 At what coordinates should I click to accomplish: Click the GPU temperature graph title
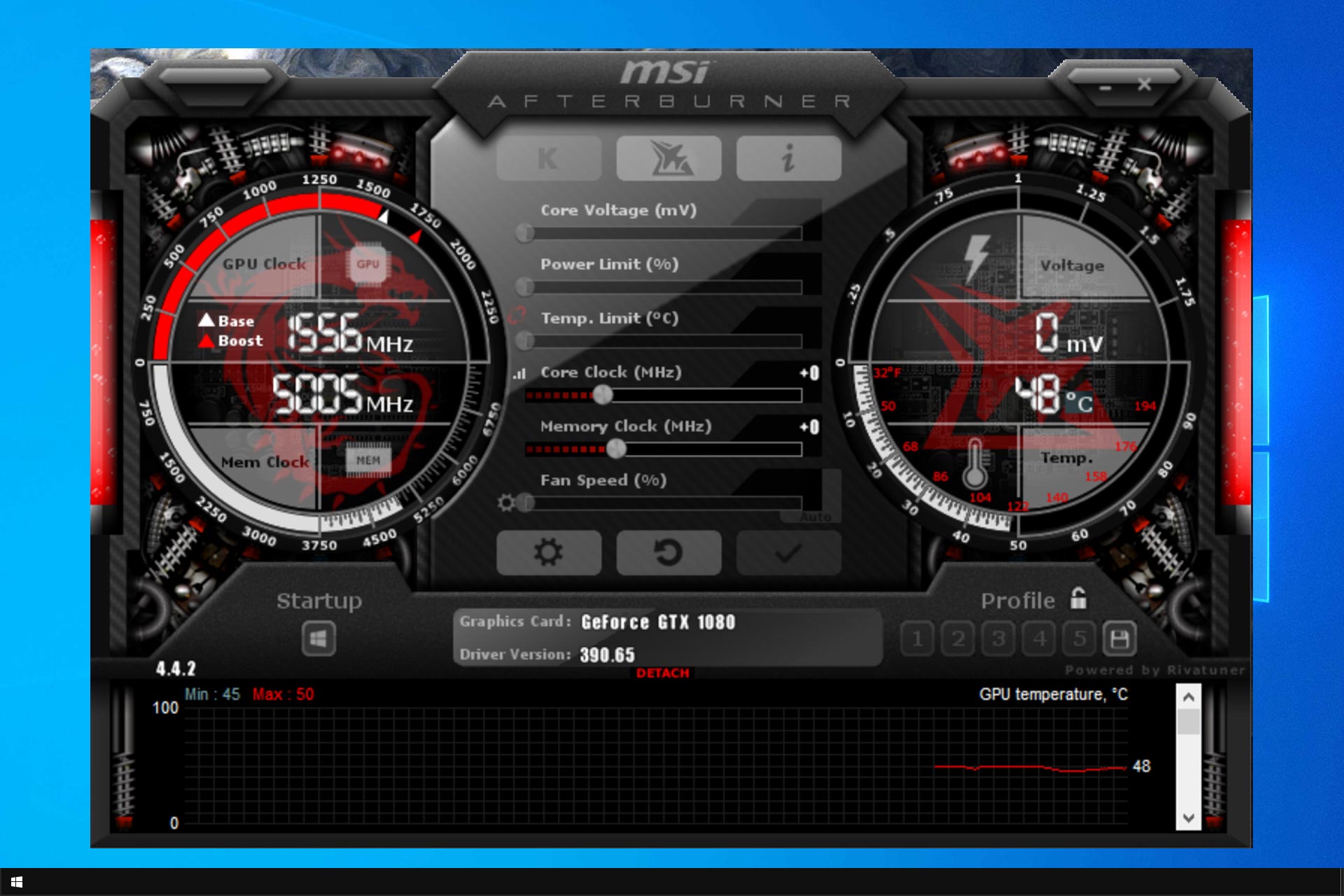(x=1053, y=694)
